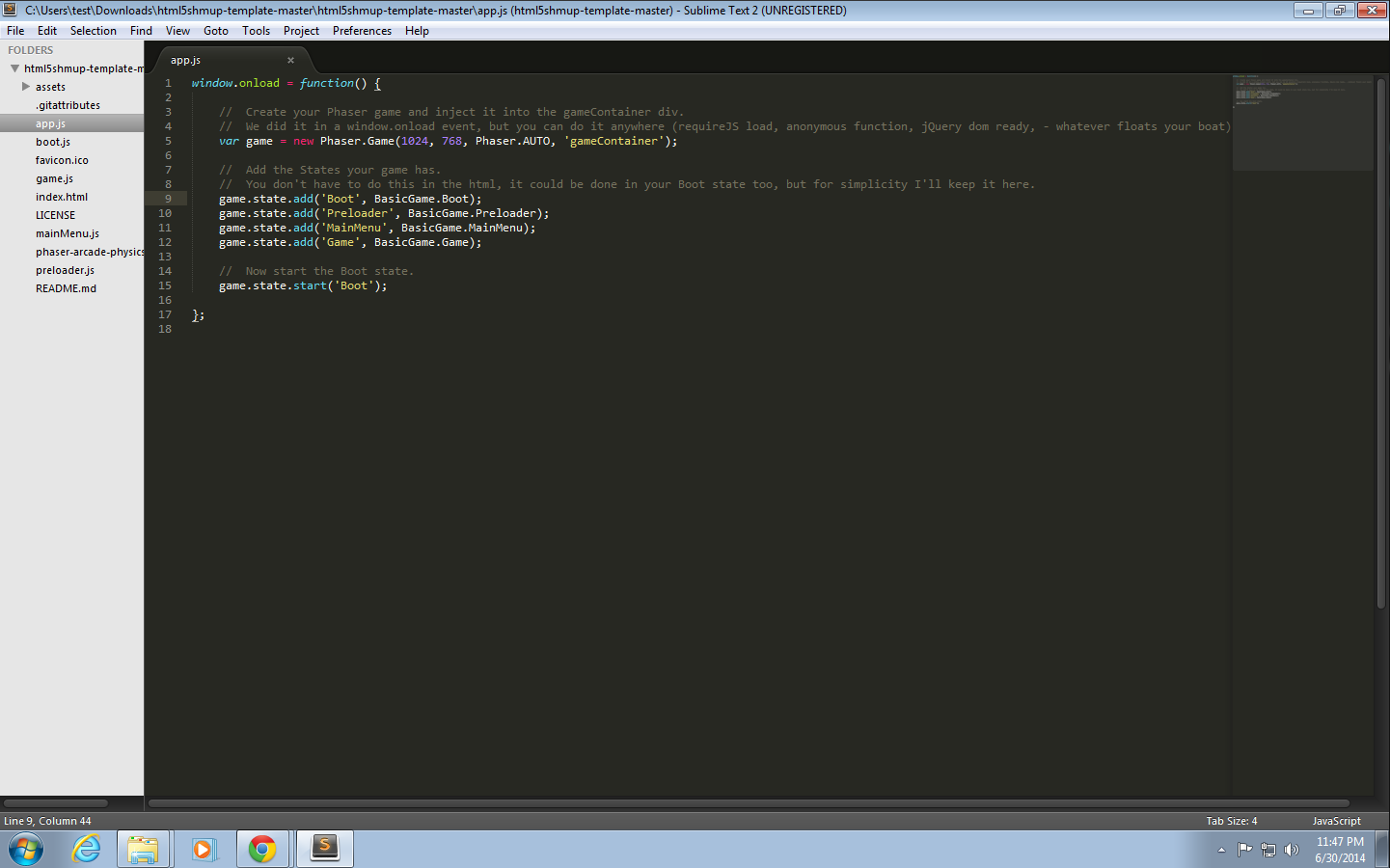Image resolution: width=1390 pixels, height=868 pixels.
Task: Show hidden system tray icons
Action: (x=1221, y=850)
